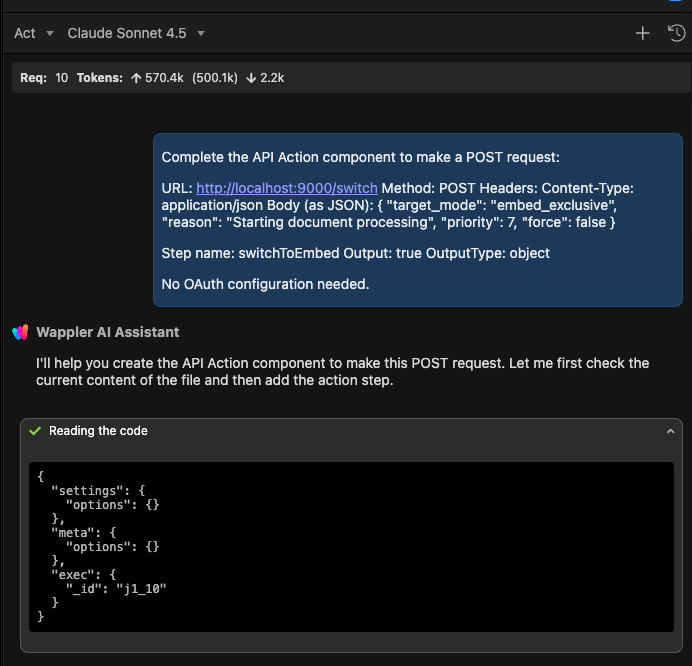The width and height of the screenshot is (692, 666).
Task: Open the Claude Sonnet 4.5 model dropdown
Action: pyautogui.click(x=136, y=33)
